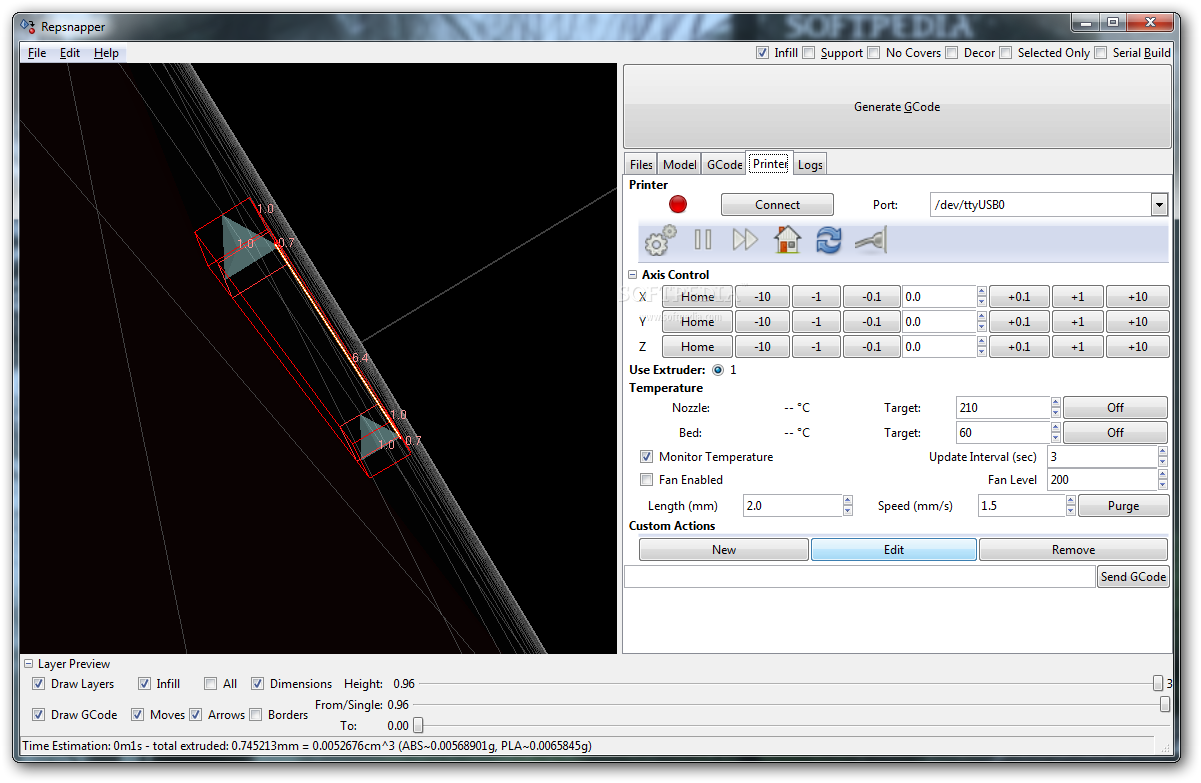Collapse the Axis Control section
The image size is (1201, 783).
(633, 274)
